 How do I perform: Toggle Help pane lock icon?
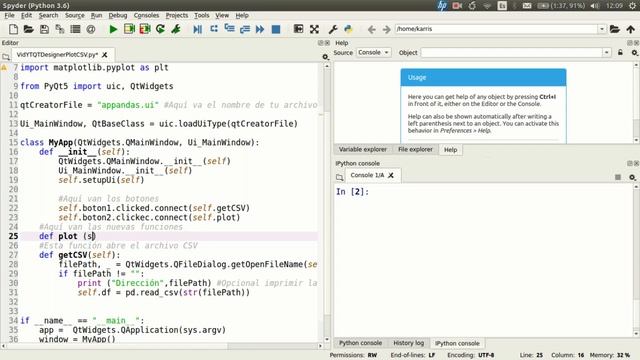click(620, 53)
